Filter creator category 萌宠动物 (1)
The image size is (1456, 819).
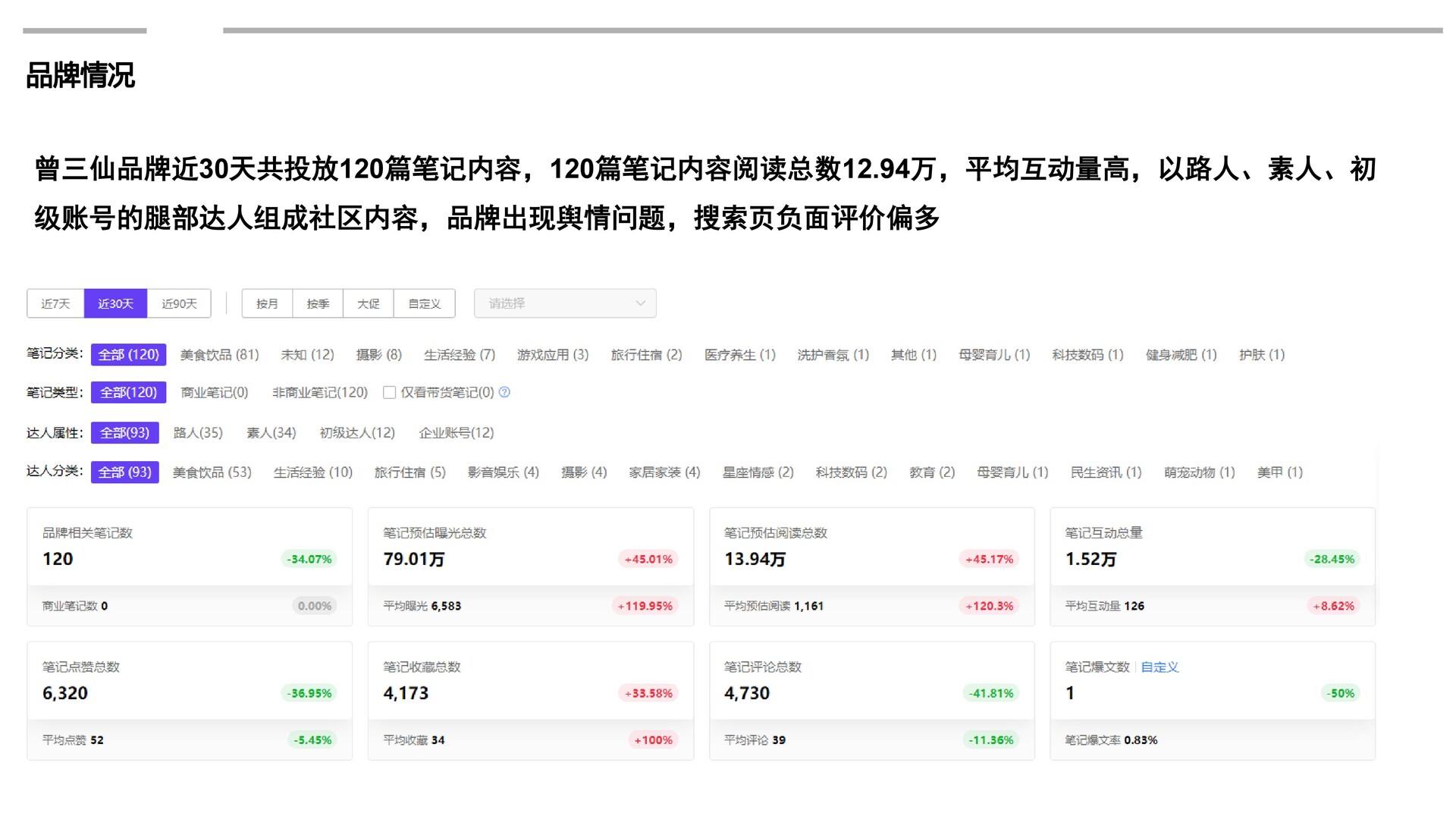coord(1199,472)
